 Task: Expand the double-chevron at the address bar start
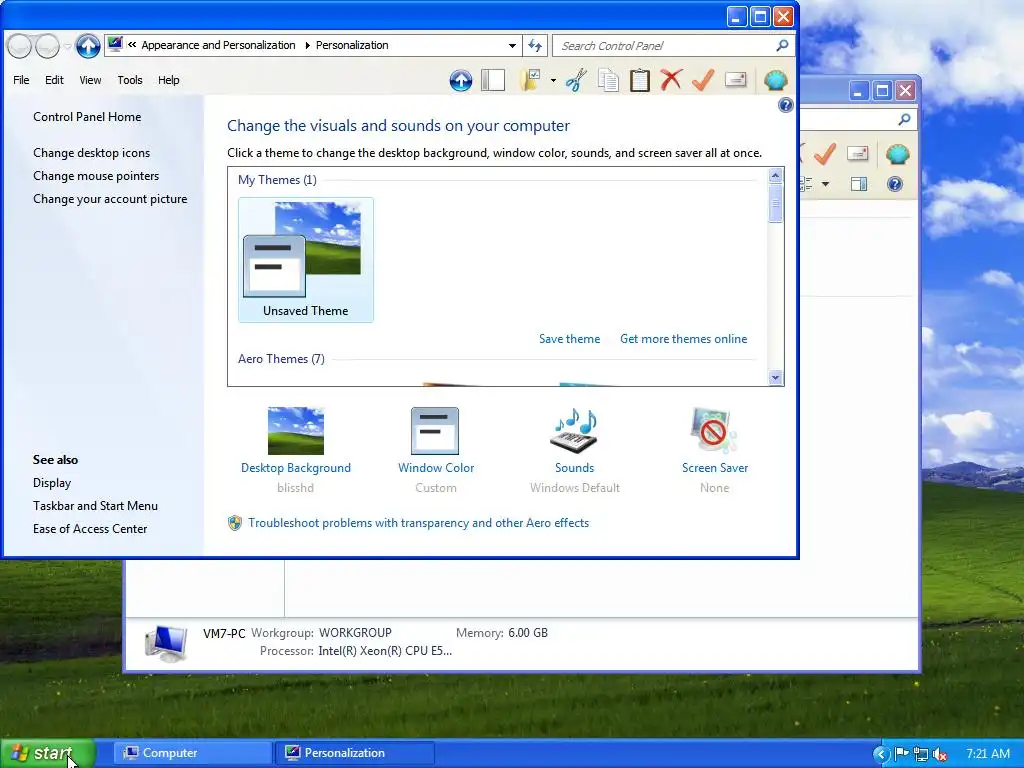(132, 45)
